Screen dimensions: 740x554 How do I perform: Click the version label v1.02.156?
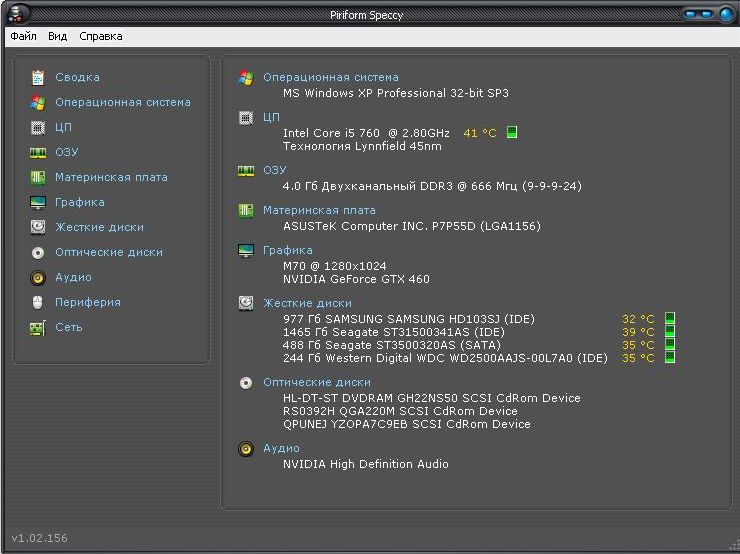coord(40,538)
